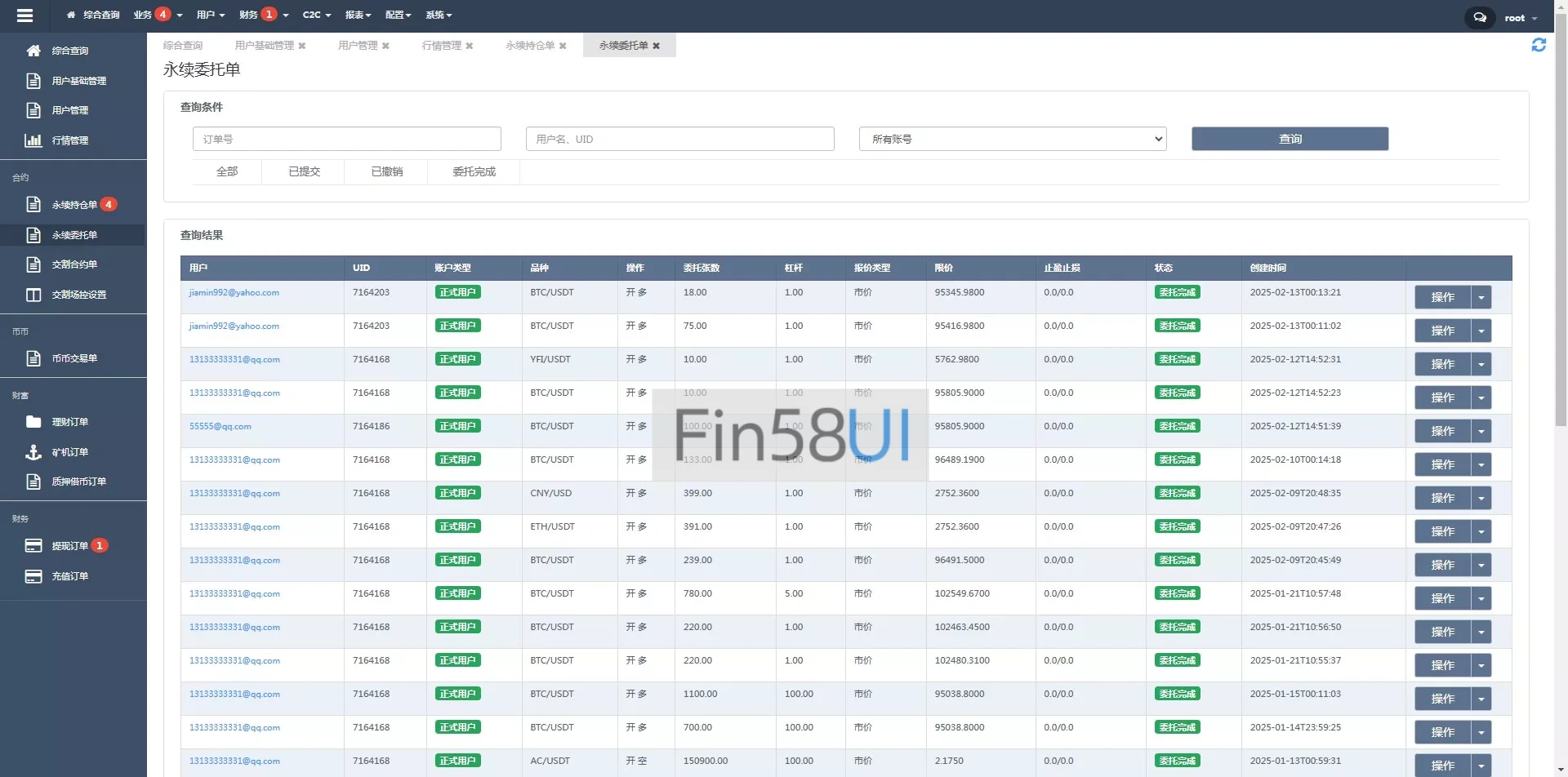Select the 委托完成 status filter
Image resolution: width=1568 pixels, height=777 pixels.
pyautogui.click(x=474, y=172)
